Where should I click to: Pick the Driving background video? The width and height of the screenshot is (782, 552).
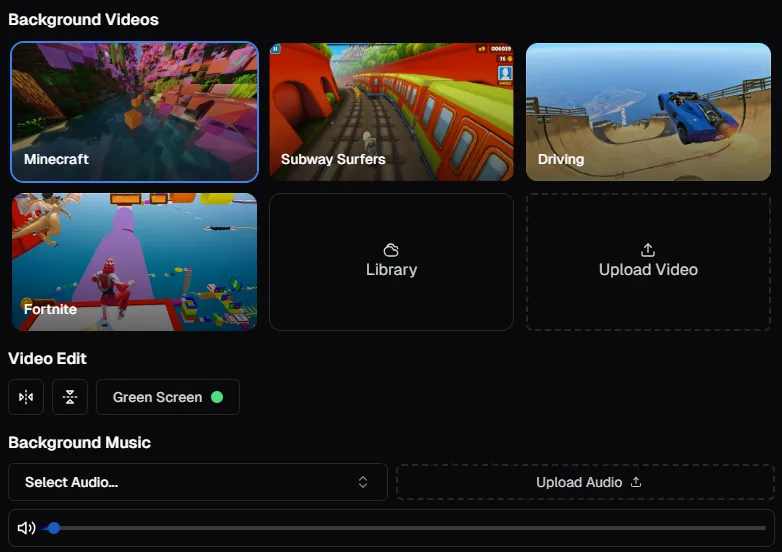[x=648, y=112]
